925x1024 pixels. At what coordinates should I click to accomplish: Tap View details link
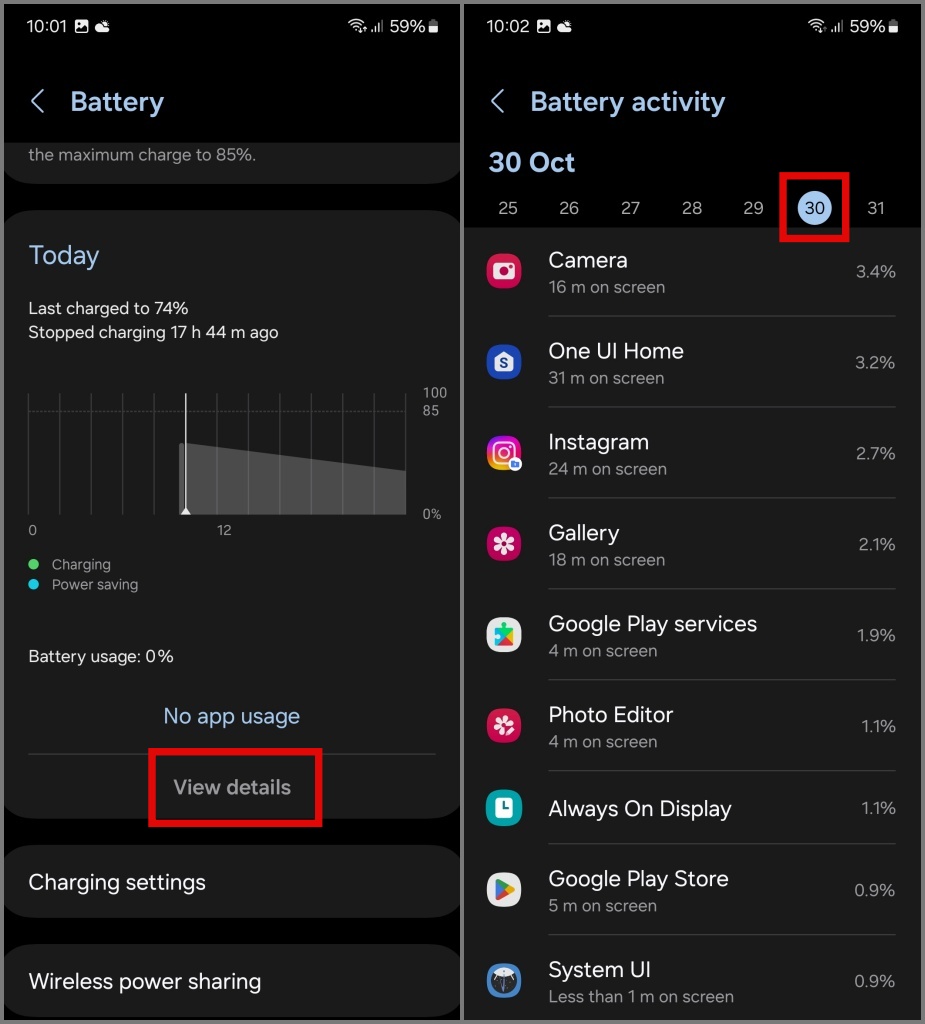[x=232, y=787]
